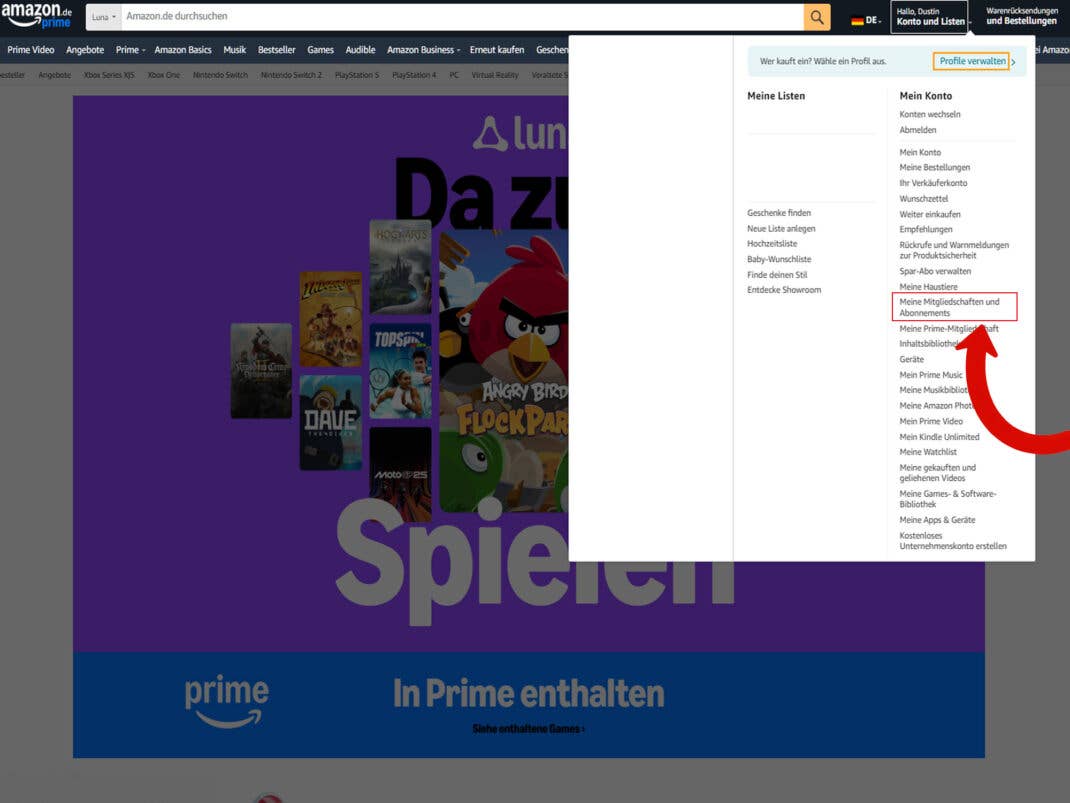
Task: Expand the Prime navigation dropdown
Action: [128, 49]
